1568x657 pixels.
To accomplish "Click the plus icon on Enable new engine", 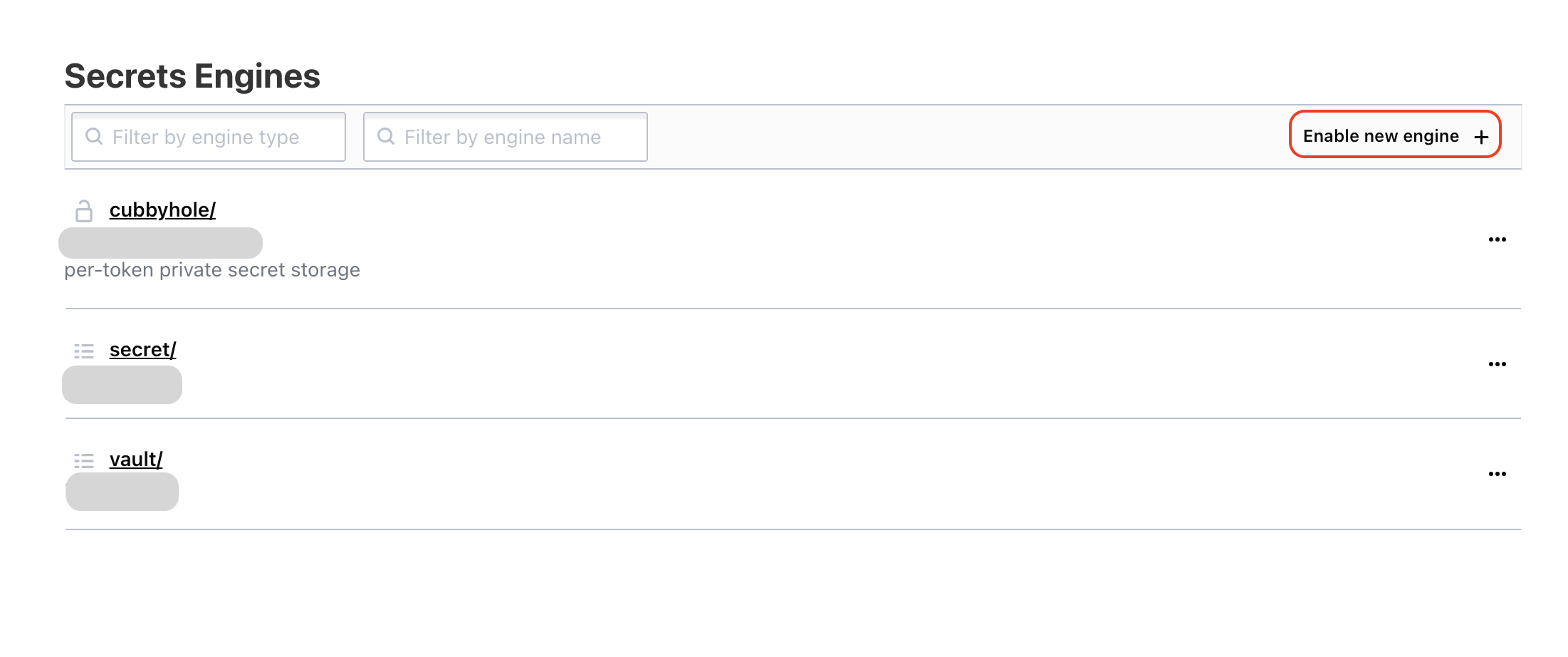I will [1481, 137].
